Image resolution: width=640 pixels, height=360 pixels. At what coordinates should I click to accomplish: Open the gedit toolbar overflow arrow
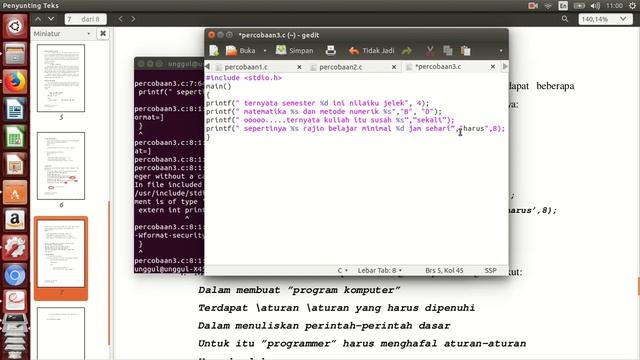pyautogui.click(x=501, y=51)
